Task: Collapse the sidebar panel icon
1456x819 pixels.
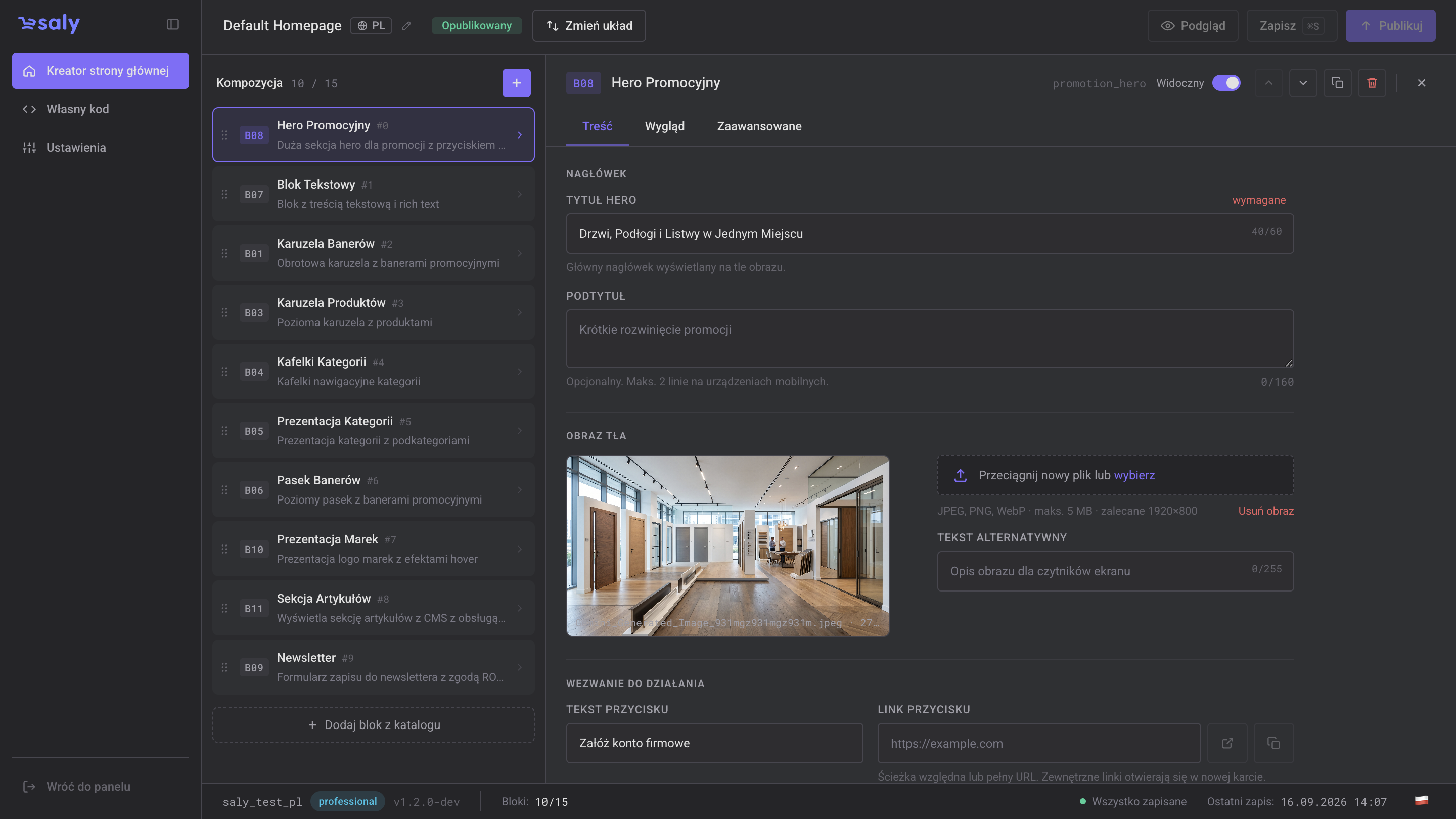Action: click(173, 24)
